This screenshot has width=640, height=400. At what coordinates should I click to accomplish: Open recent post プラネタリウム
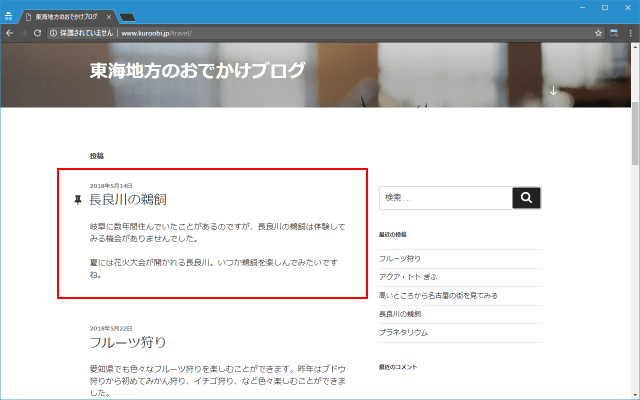403,332
